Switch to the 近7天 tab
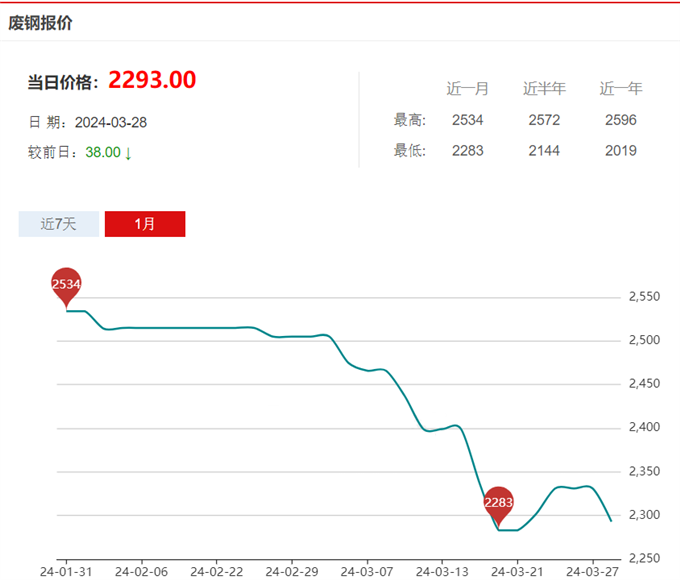 [59, 224]
